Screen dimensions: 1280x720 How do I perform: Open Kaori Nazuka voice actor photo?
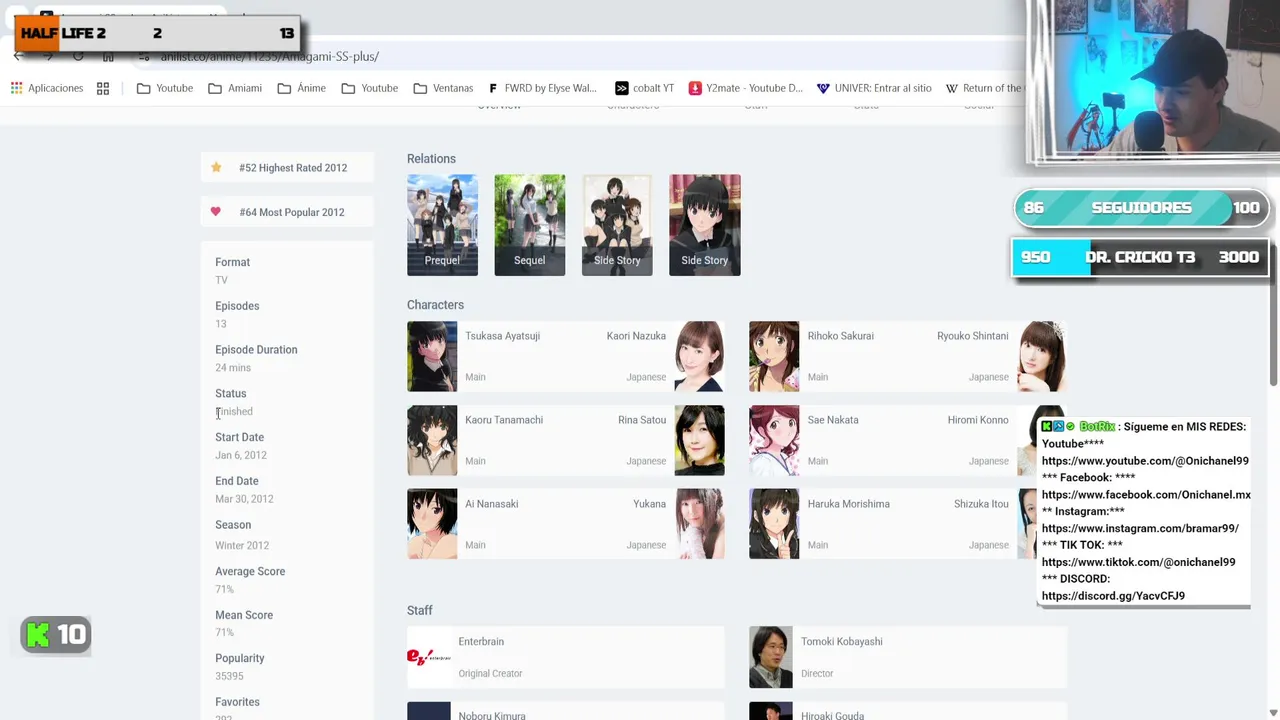click(x=699, y=356)
